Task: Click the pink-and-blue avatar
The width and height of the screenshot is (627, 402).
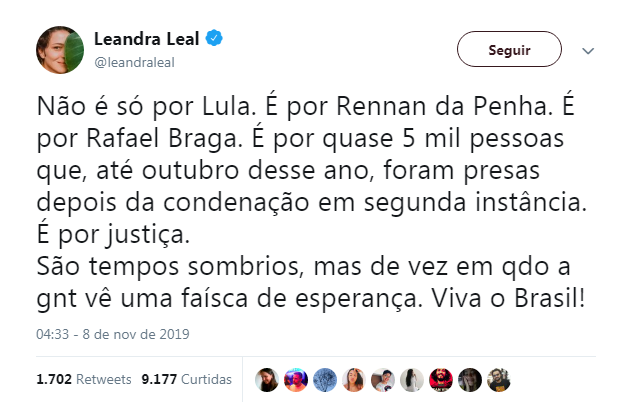Action: pyautogui.click(x=295, y=380)
